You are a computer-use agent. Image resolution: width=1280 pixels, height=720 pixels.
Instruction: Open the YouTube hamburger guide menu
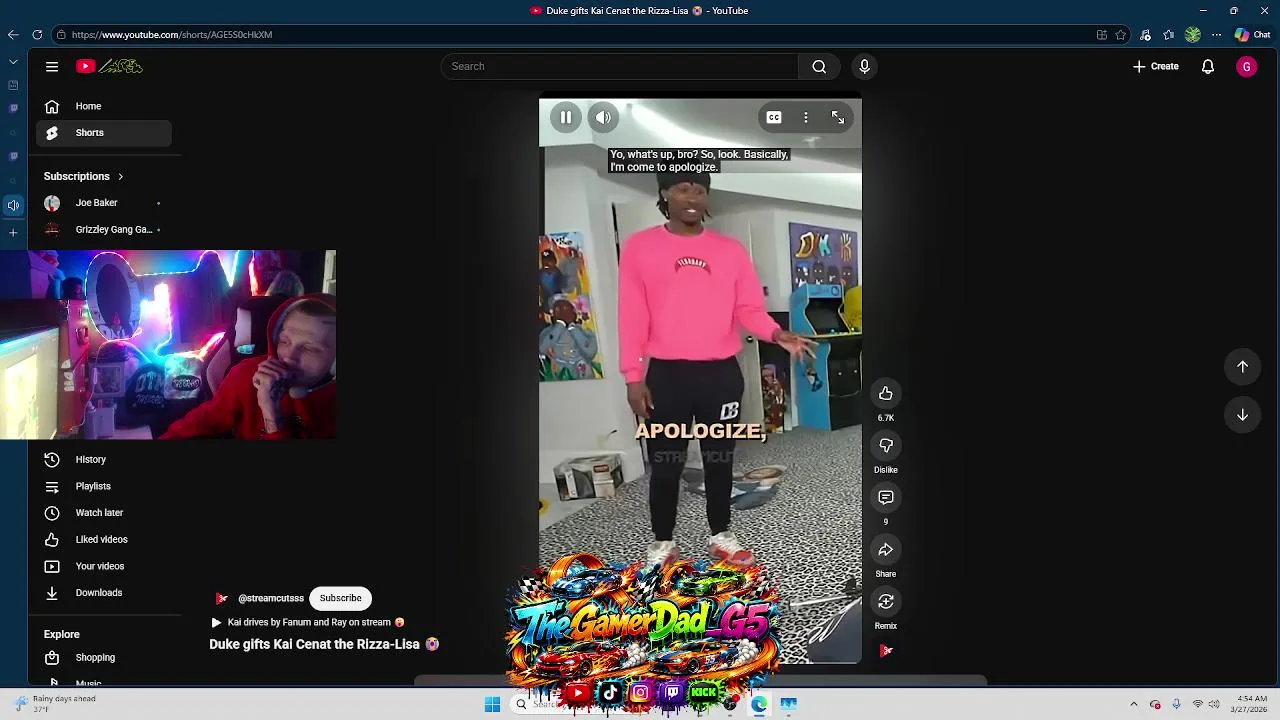[52, 66]
